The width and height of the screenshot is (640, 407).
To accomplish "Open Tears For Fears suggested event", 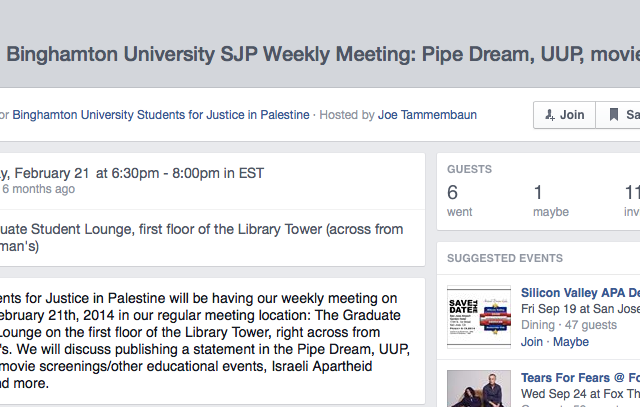I will coord(580,378).
